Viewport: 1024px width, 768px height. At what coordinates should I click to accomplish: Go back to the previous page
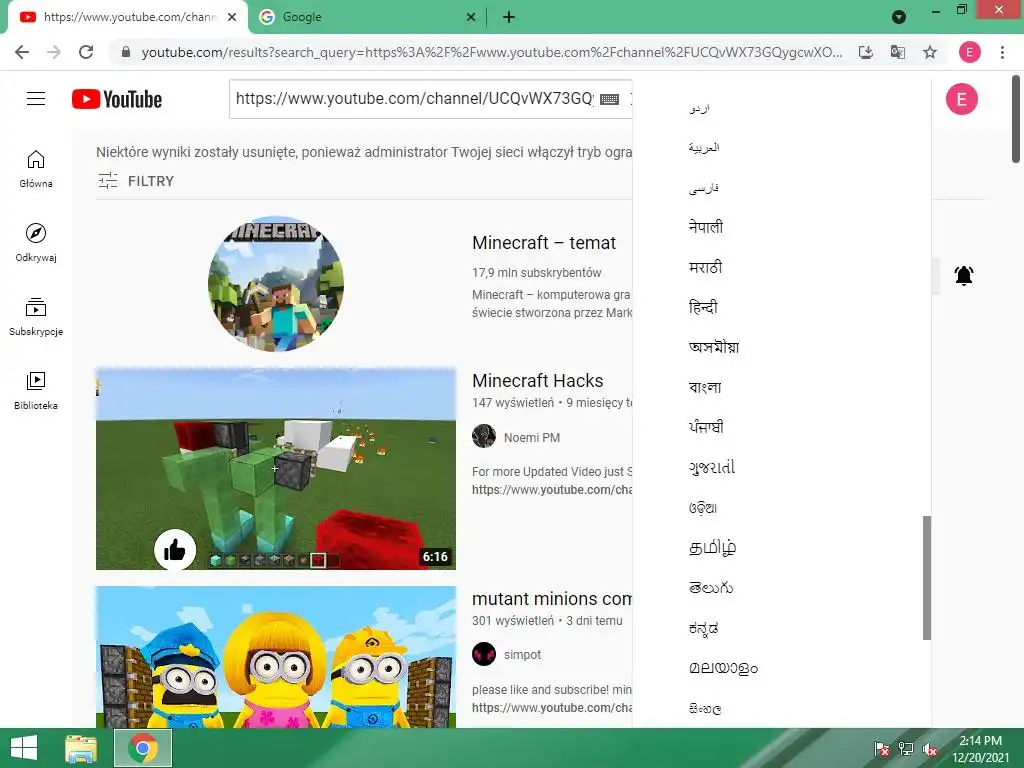(22, 52)
